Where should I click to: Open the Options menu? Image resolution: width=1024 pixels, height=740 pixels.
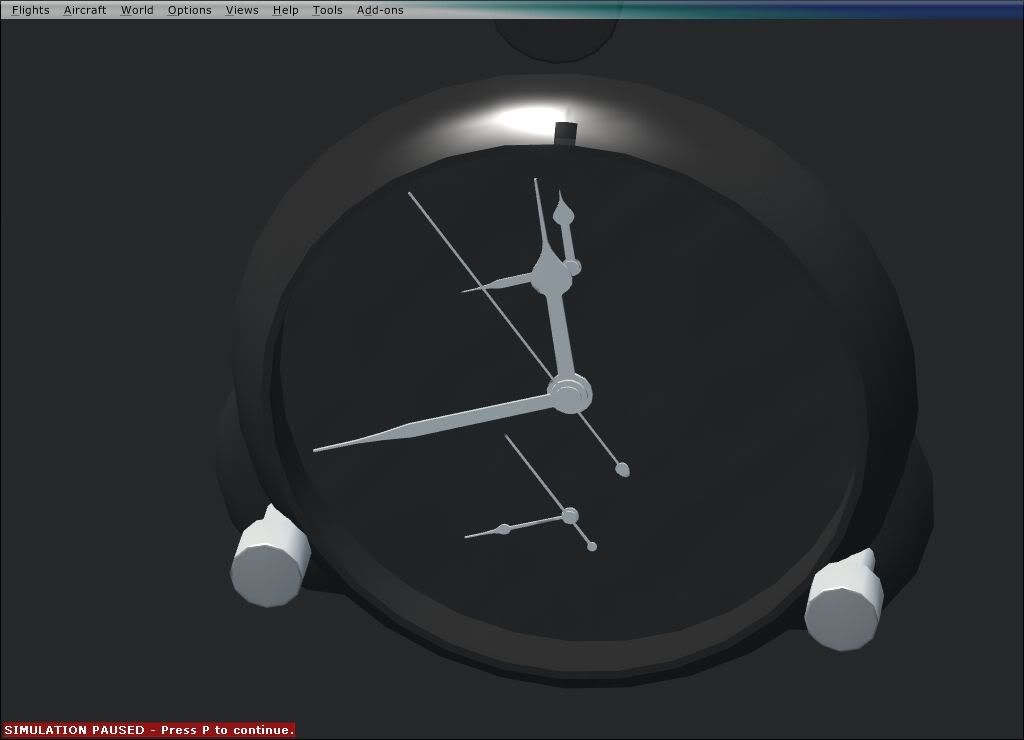(x=189, y=10)
